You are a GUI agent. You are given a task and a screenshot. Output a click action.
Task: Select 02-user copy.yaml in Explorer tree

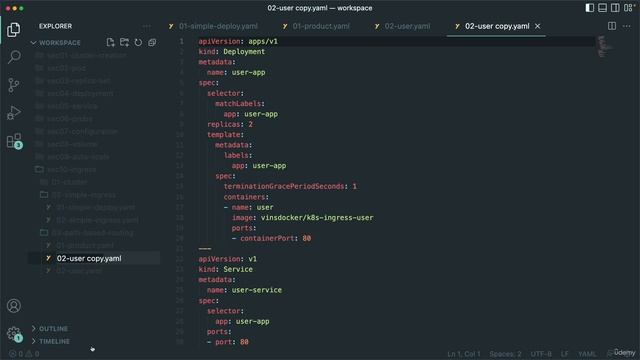(94, 258)
